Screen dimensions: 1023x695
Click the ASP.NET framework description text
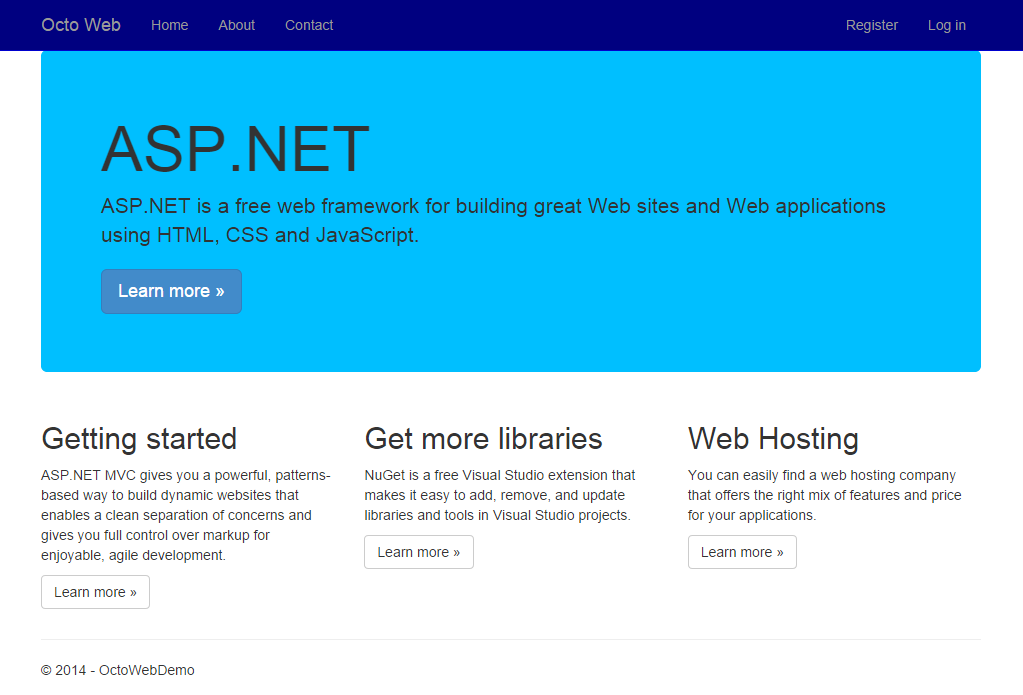point(492,220)
